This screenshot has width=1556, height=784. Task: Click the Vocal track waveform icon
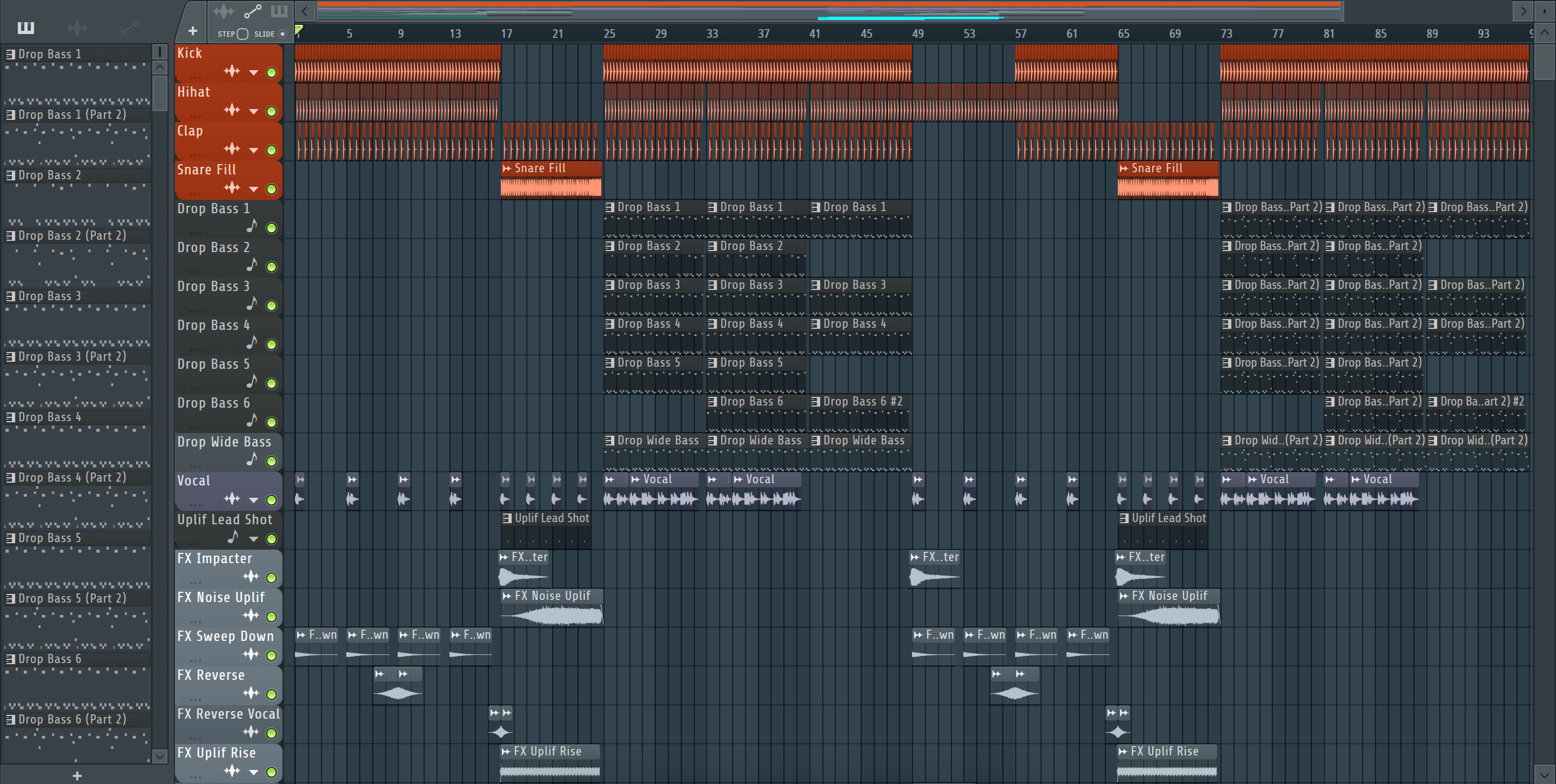(232, 498)
